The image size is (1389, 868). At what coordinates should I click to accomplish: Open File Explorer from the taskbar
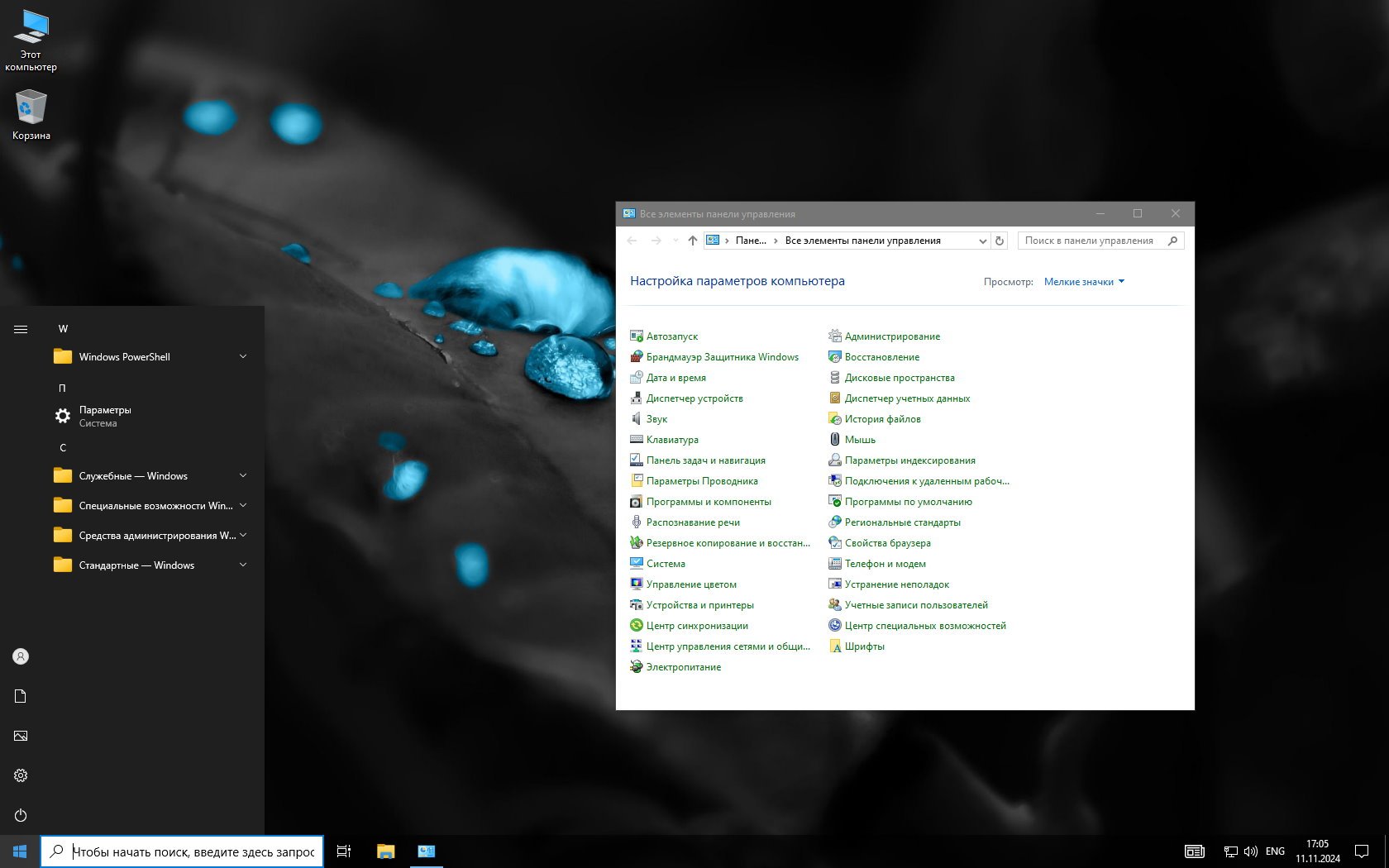[385, 851]
